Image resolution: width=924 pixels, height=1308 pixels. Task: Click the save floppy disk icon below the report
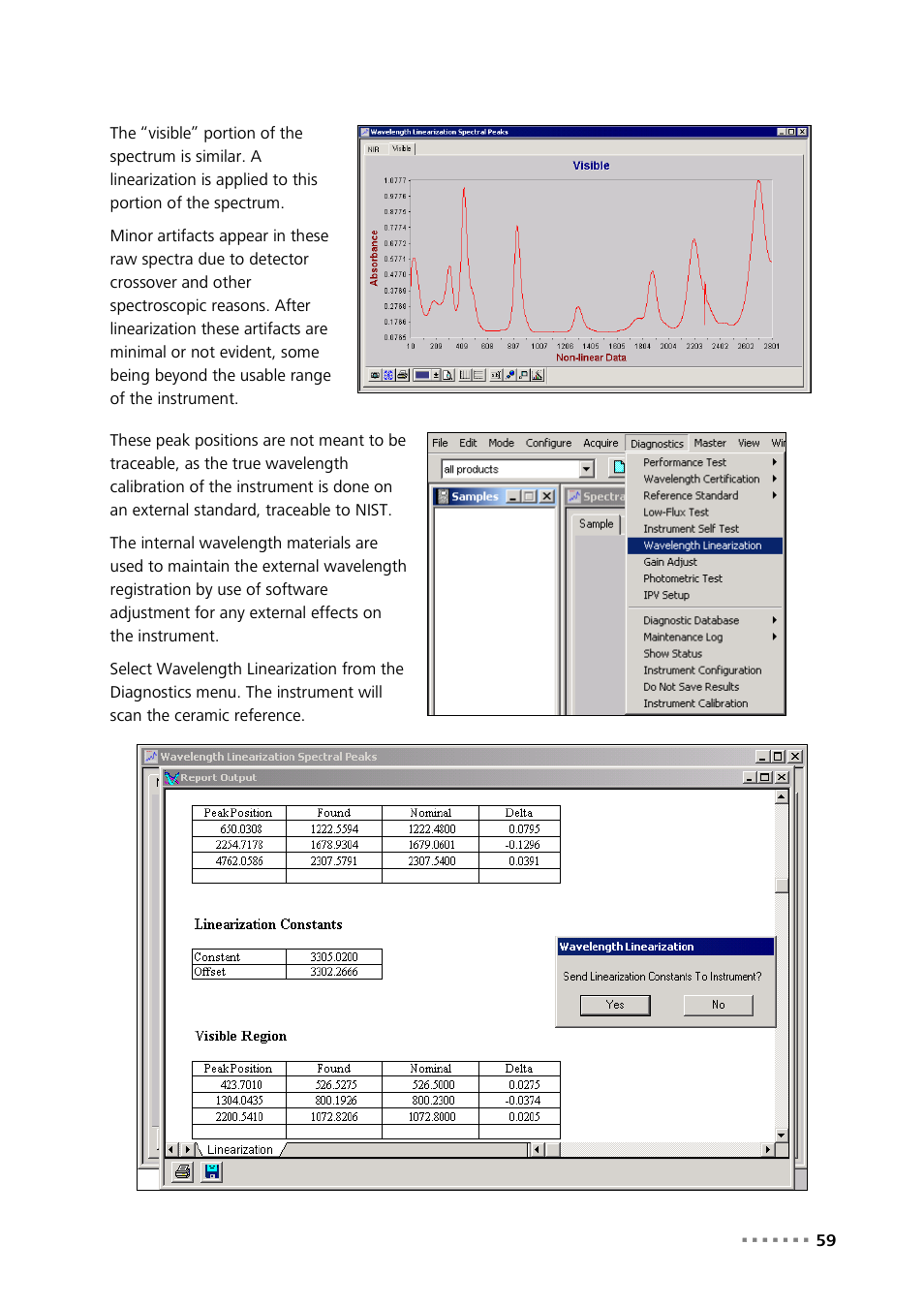point(211,1172)
